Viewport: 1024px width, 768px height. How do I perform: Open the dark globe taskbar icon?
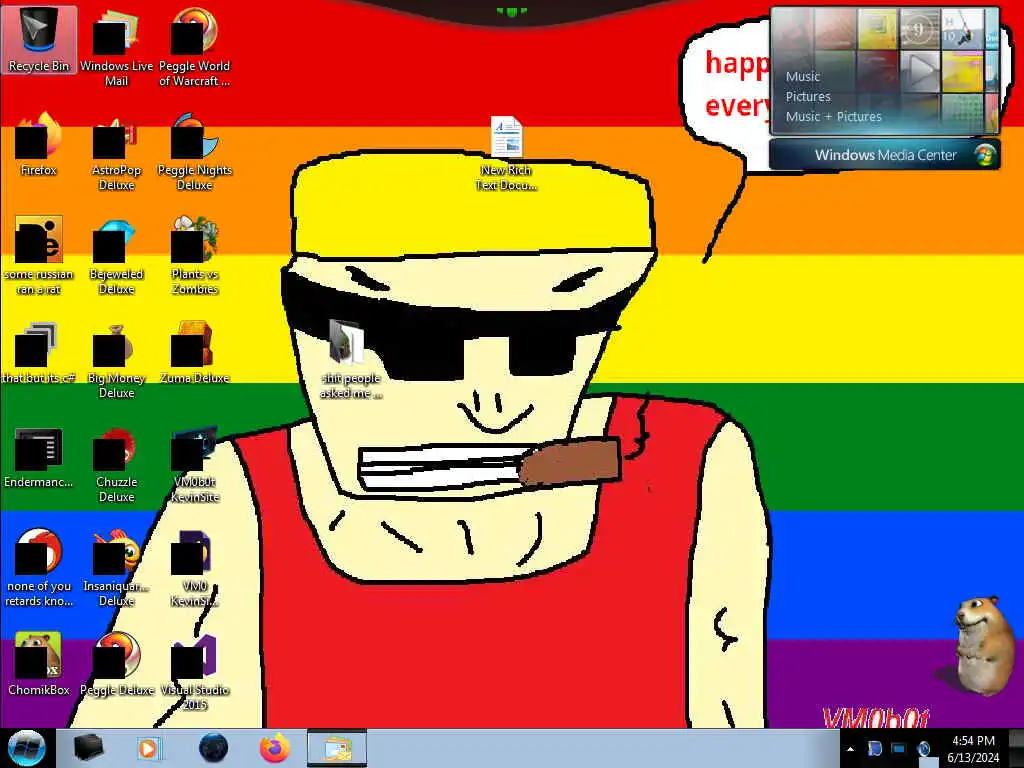[213, 748]
